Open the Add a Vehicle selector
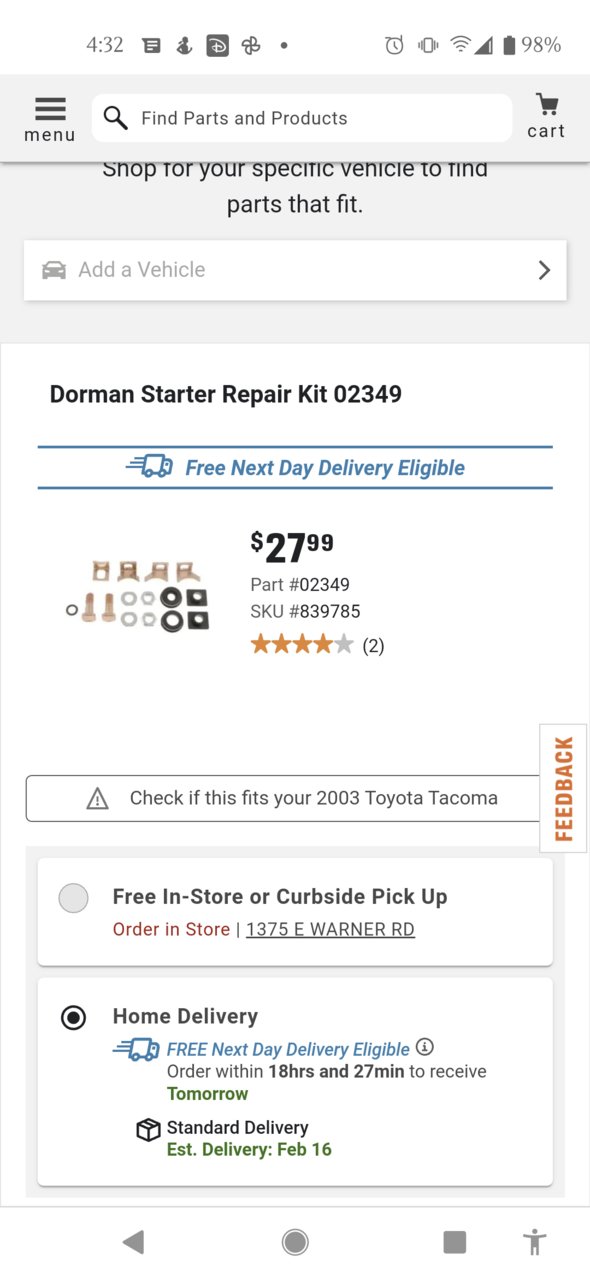 point(295,270)
